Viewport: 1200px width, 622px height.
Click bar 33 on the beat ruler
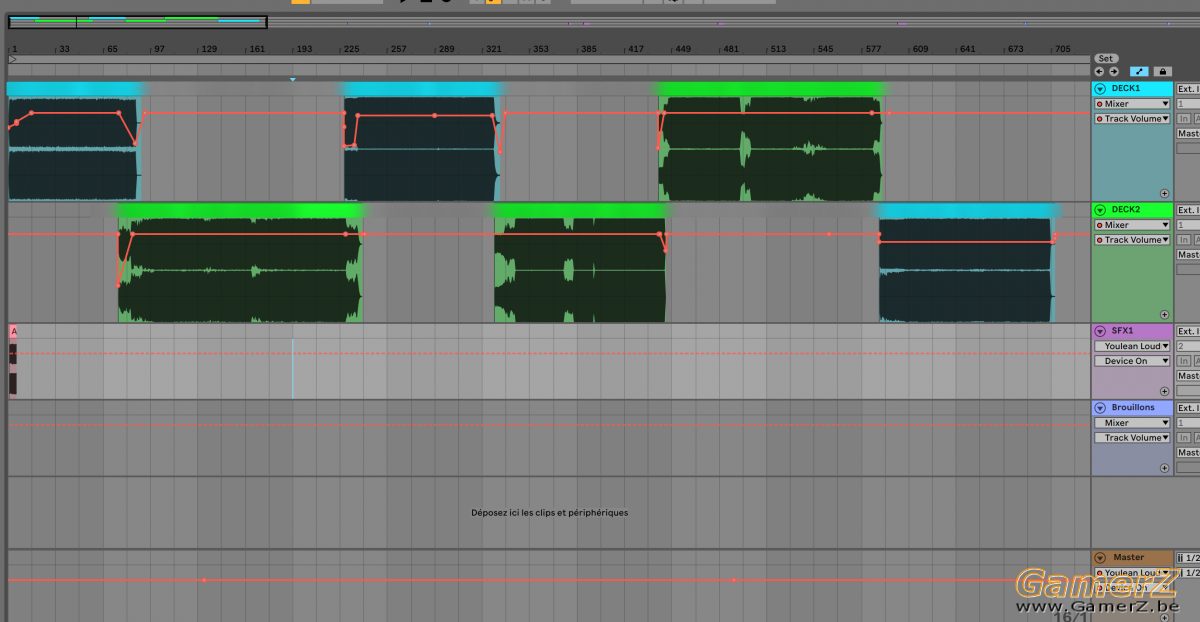64,48
